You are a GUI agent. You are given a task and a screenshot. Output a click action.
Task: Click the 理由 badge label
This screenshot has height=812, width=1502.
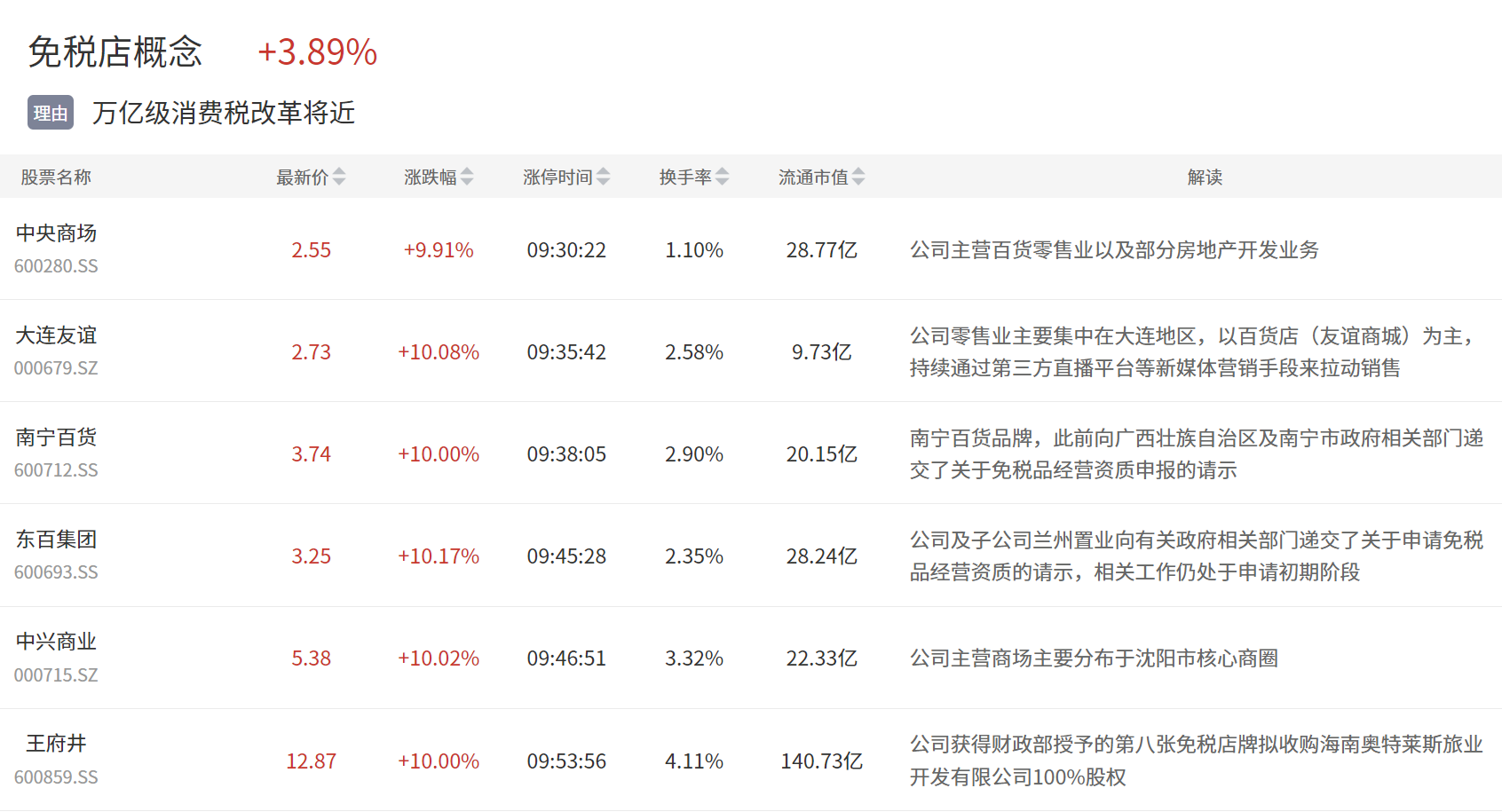[x=51, y=113]
